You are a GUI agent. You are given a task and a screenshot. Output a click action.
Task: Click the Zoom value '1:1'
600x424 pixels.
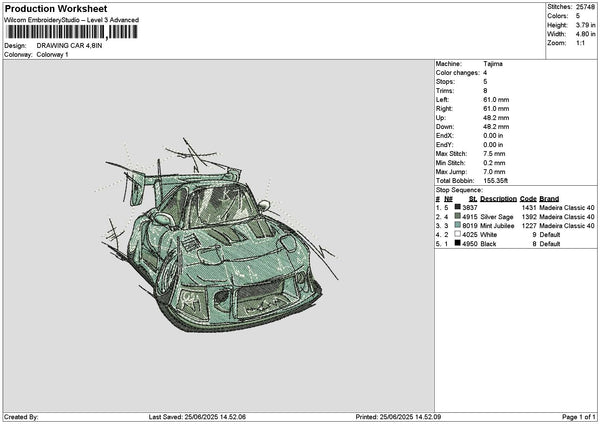pyautogui.click(x=580, y=43)
